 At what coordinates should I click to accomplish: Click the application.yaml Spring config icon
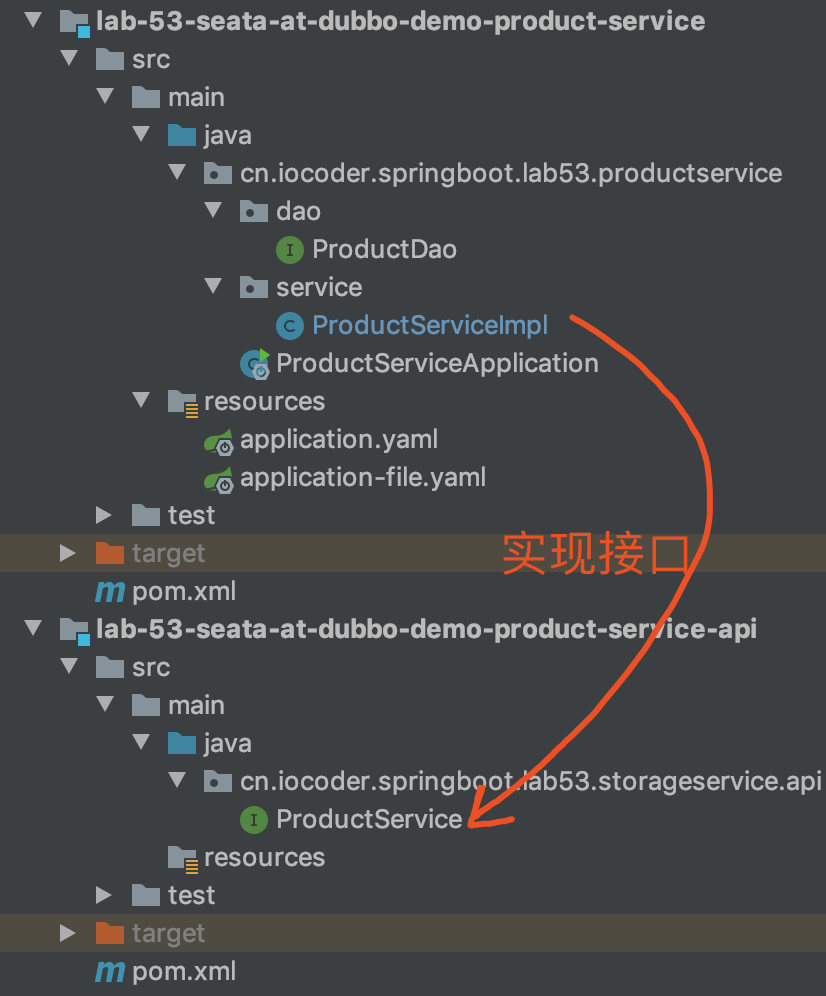pyautogui.click(x=219, y=440)
